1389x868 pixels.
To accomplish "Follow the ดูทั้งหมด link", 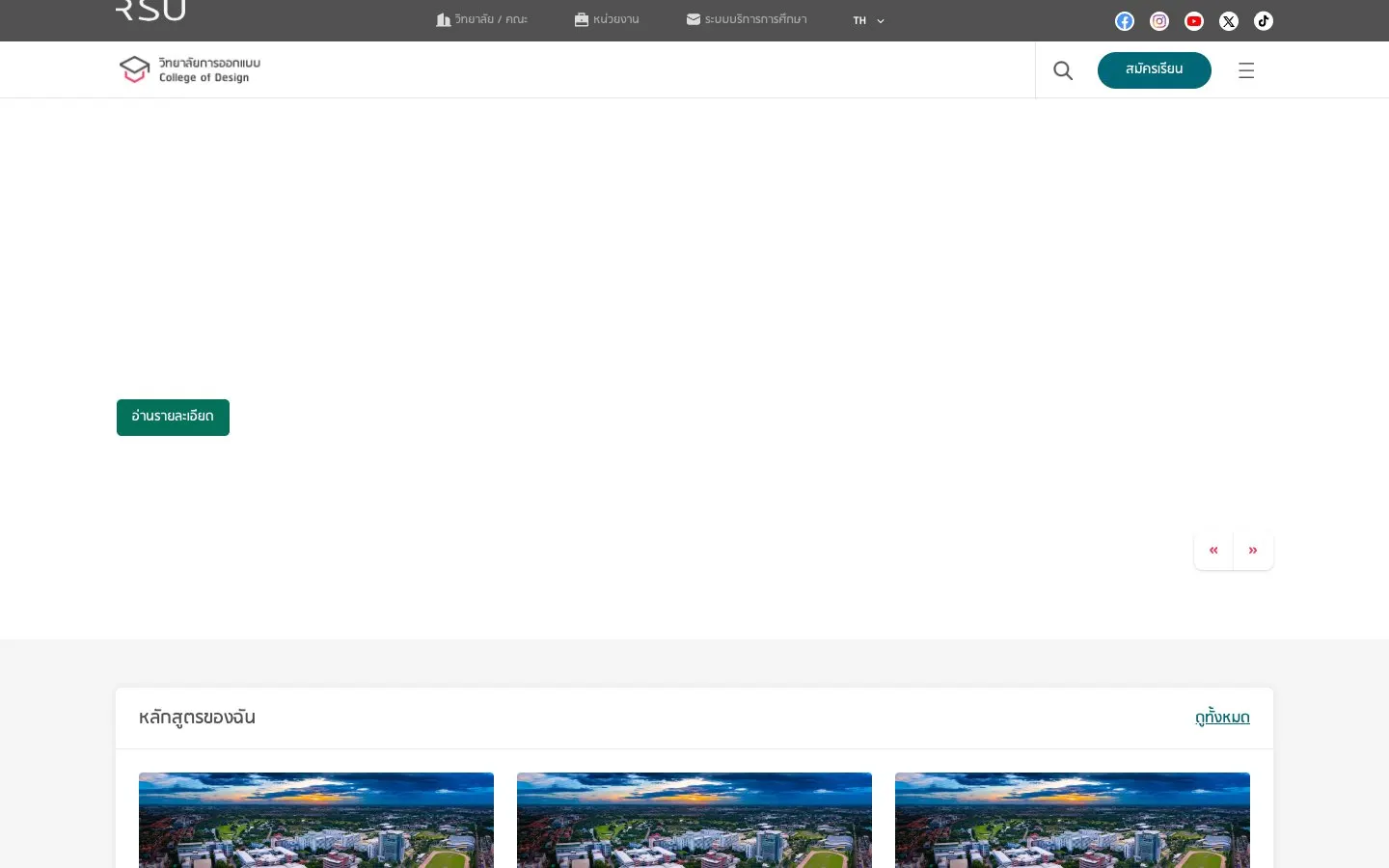I will coord(1222,718).
